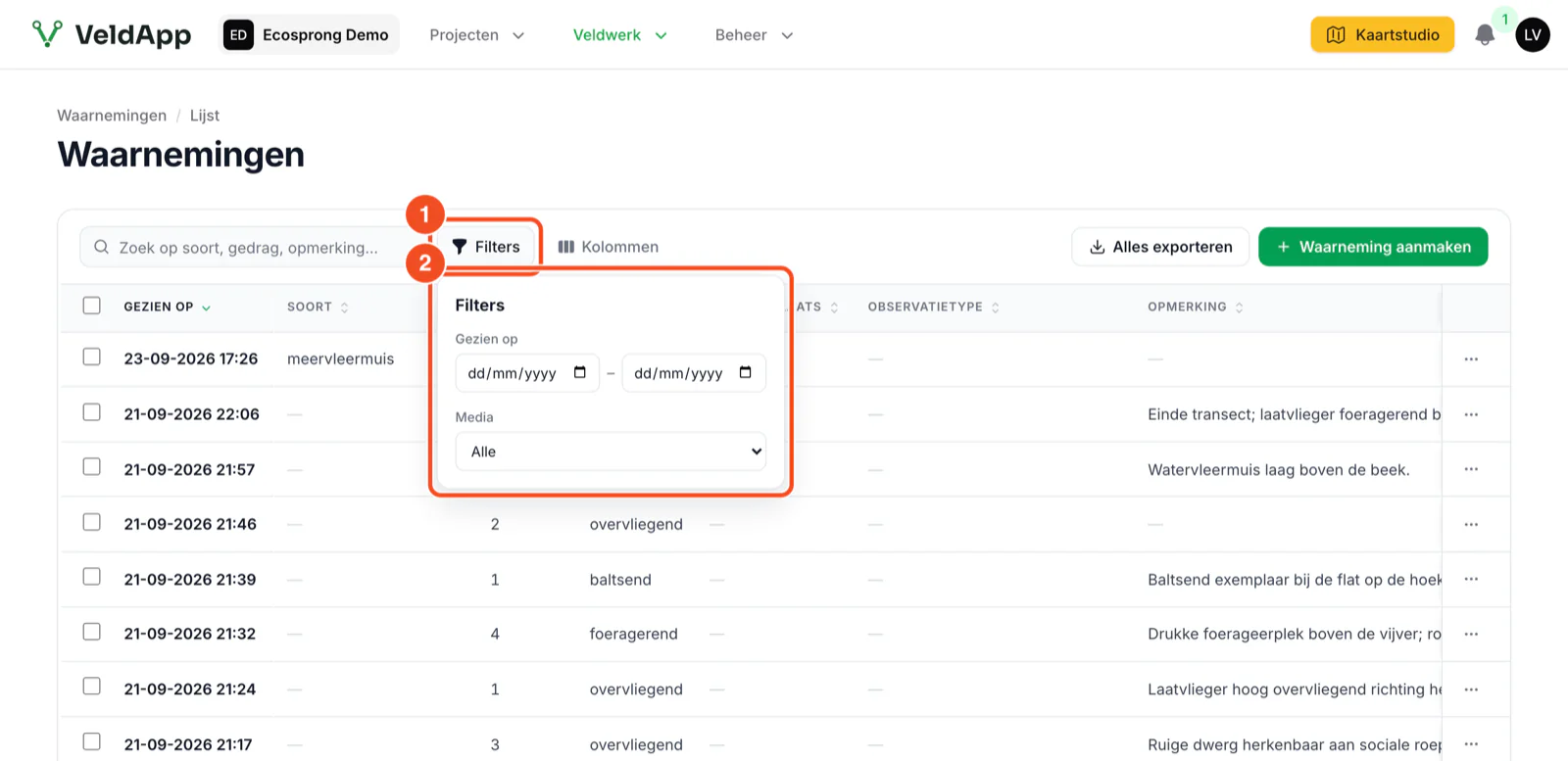Select the 21-09-2026 21:32 row checkbox
The image size is (1568, 761).
(x=92, y=632)
